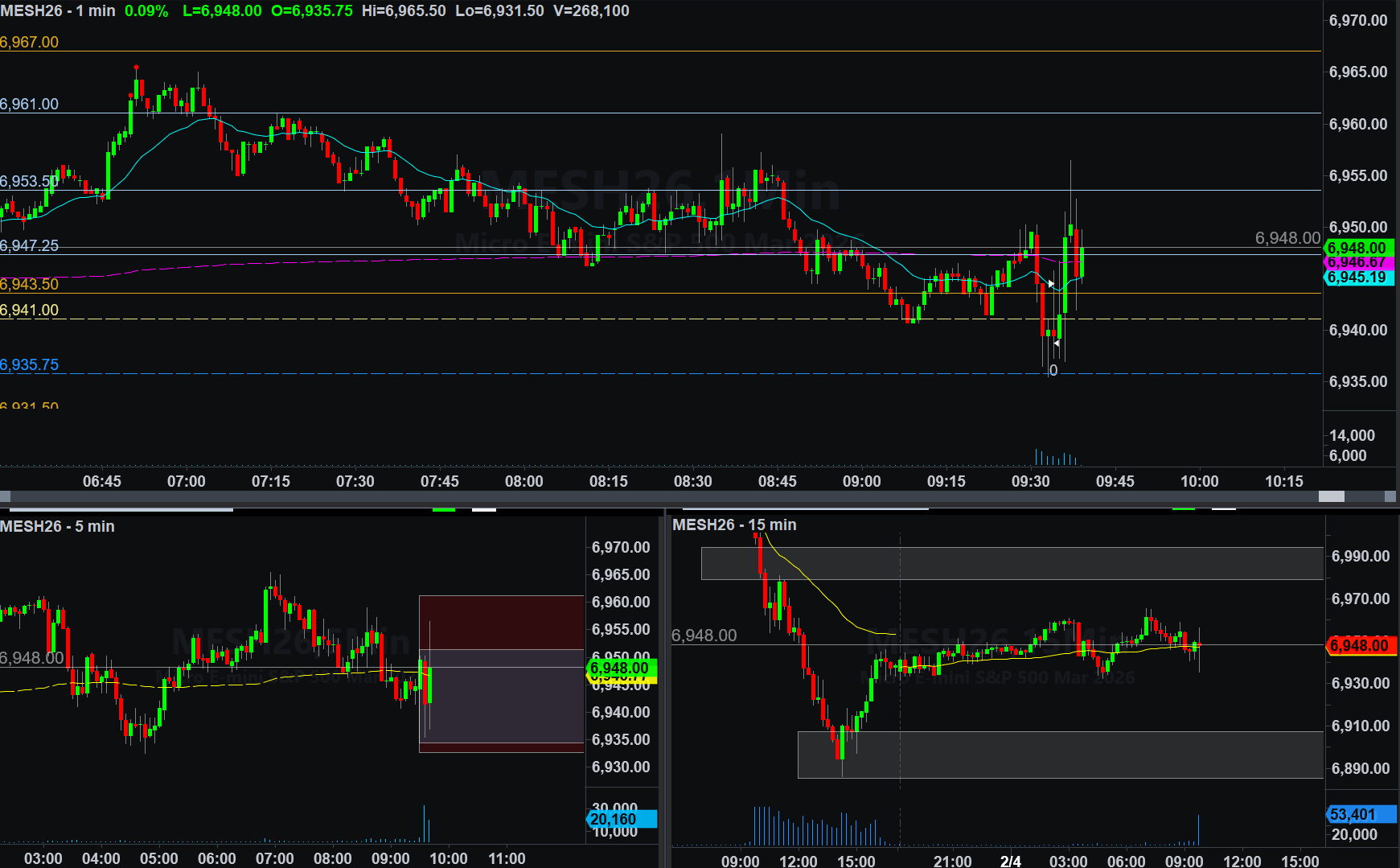
Task: Select the blue 6,935.75 dashed level label
Action: coord(30,364)
